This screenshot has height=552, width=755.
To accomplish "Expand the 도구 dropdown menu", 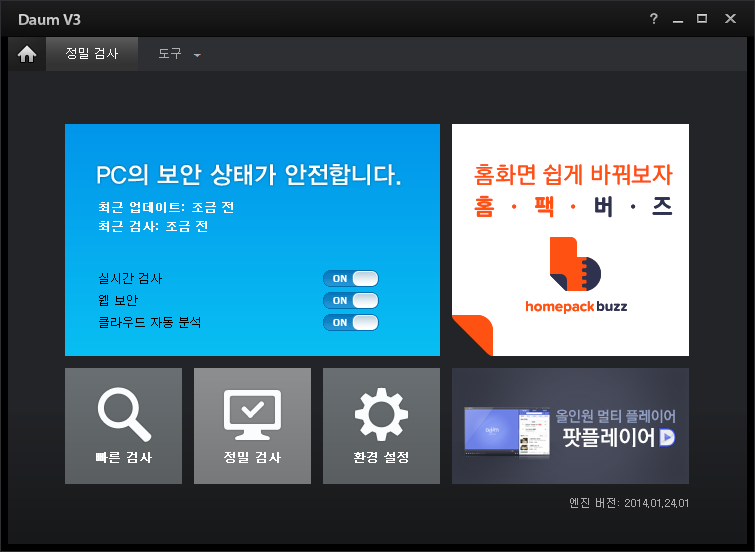I will [x=179, y=54].
